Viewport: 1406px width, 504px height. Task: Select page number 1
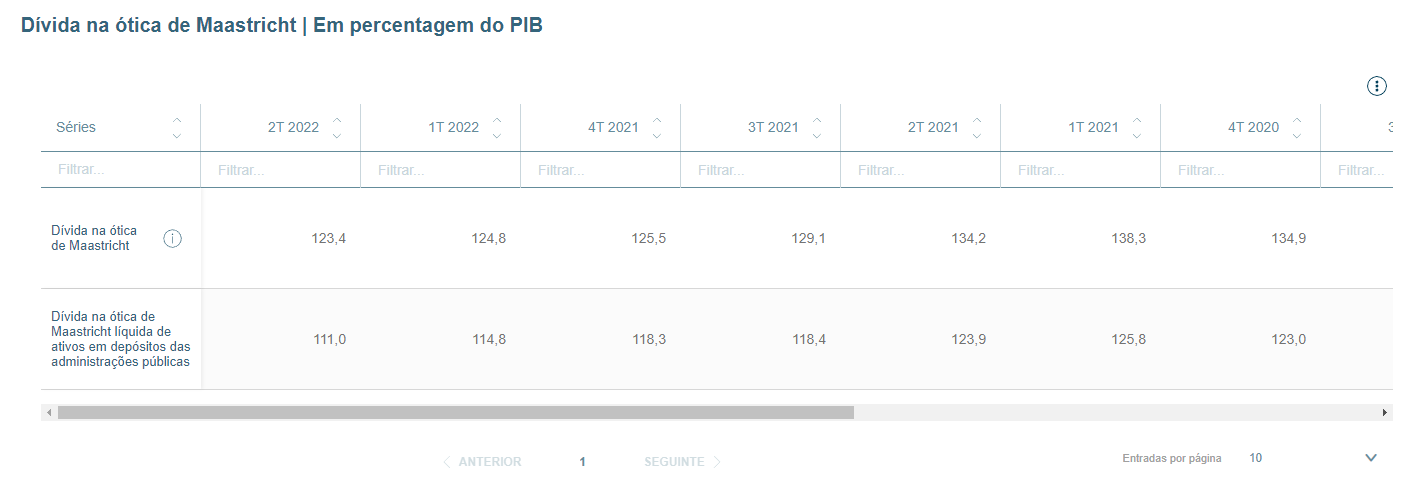[582, 462]
